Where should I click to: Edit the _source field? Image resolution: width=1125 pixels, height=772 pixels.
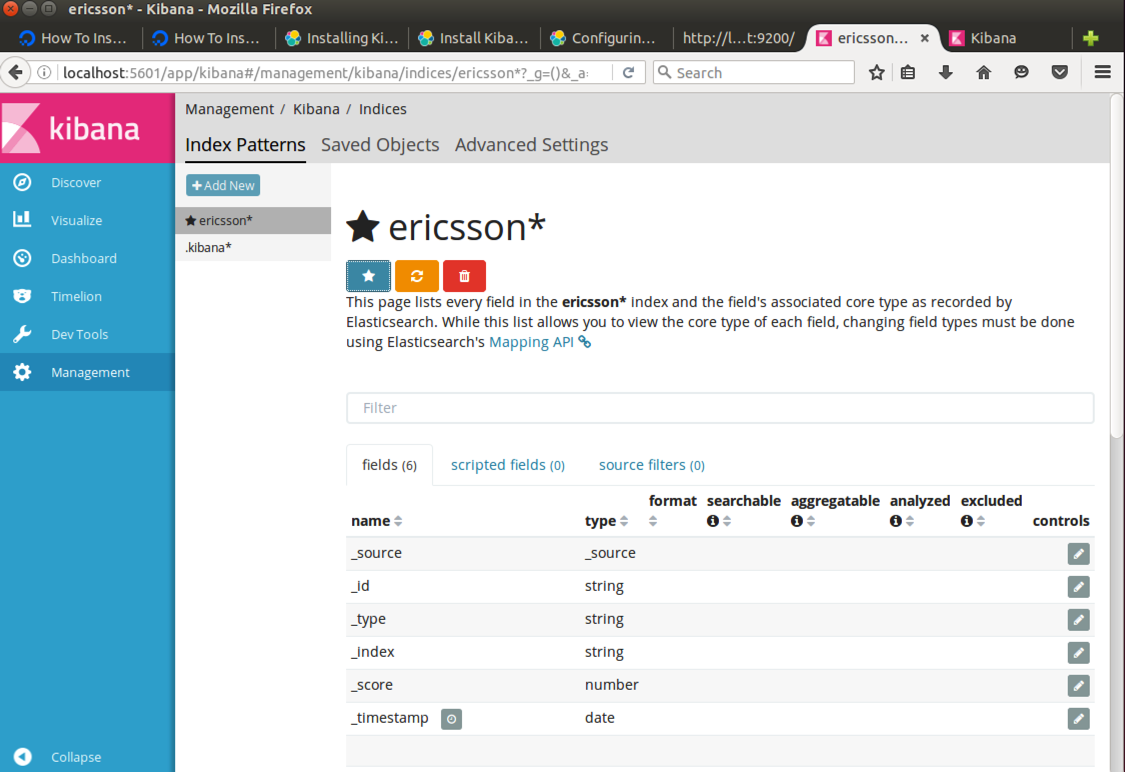pyautogui.click(x=1078, y=554)
